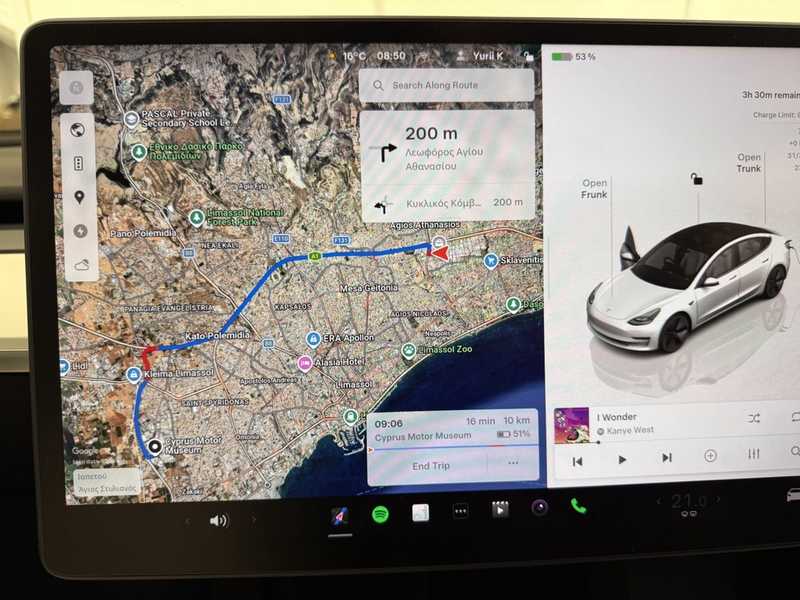This screenshot has height=600, width=800.
Task: Open the 200 m turn instruction card
Action: click(x=447, y=148)
